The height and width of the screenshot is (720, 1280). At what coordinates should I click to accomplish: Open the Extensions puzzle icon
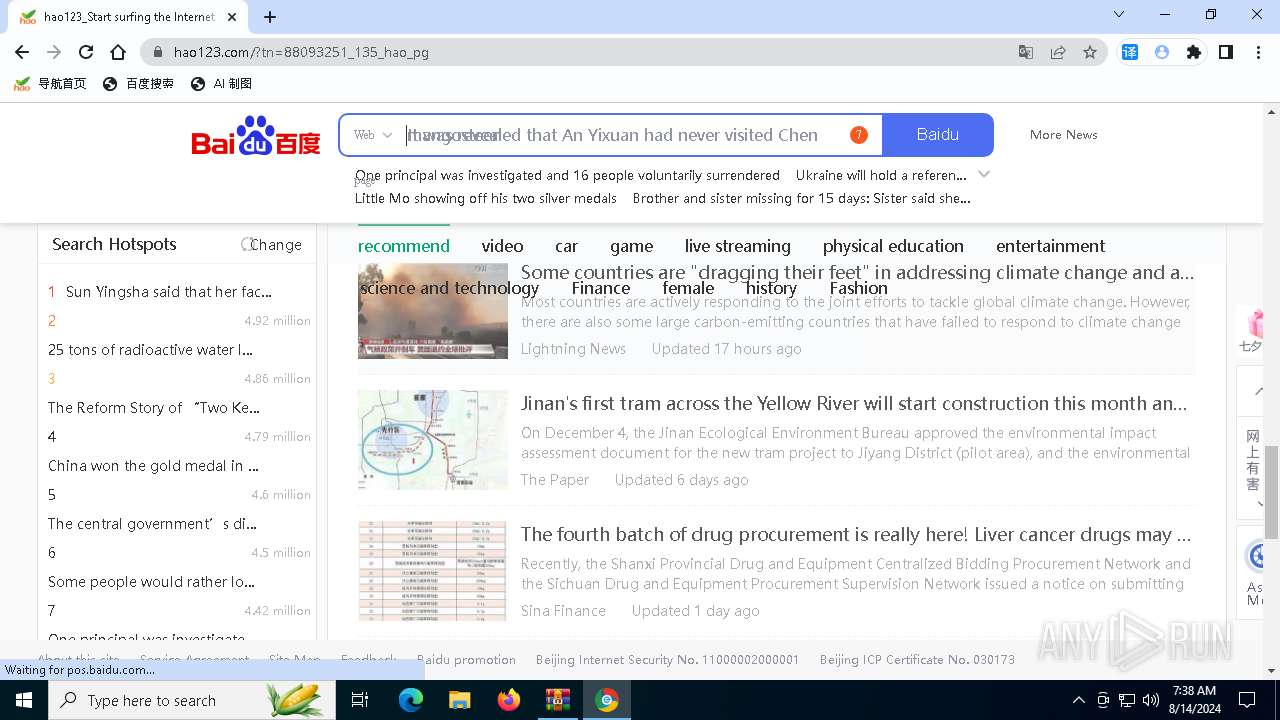[1193, 52]
